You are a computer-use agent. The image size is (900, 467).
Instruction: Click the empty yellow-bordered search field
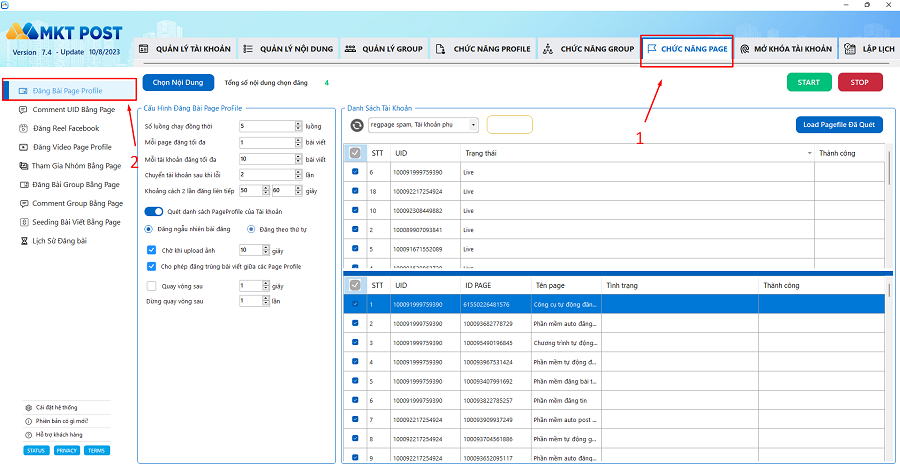point(510,124)
